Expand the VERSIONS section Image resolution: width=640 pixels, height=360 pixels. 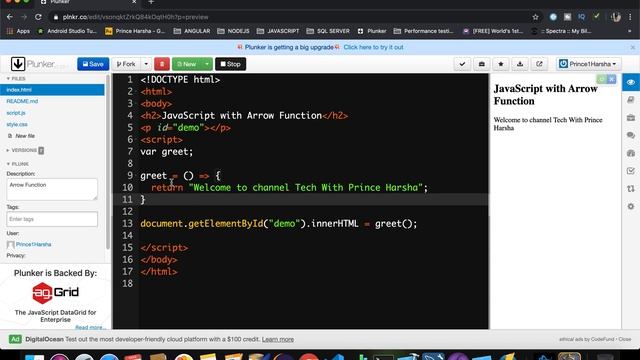(x=24, y=150)
